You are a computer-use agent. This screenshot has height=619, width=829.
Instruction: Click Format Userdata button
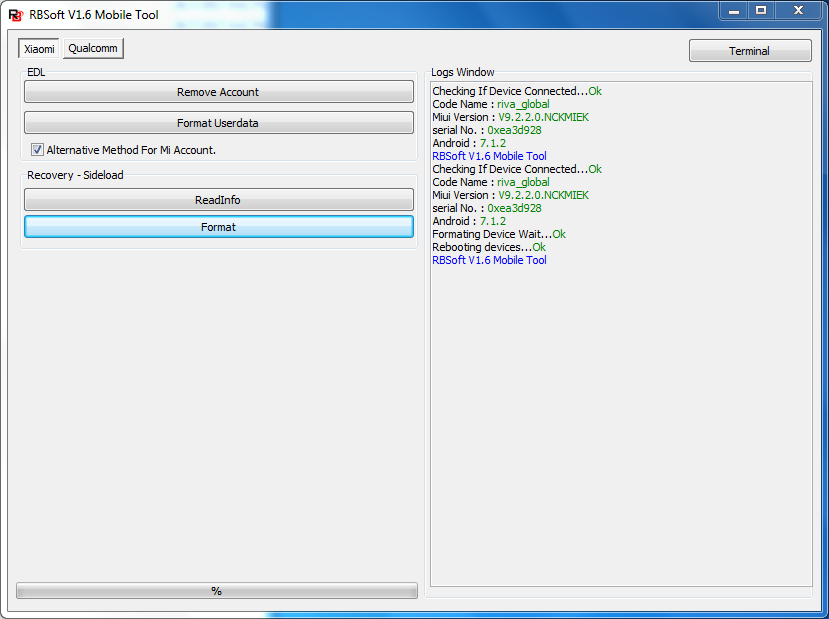point(218,123)
